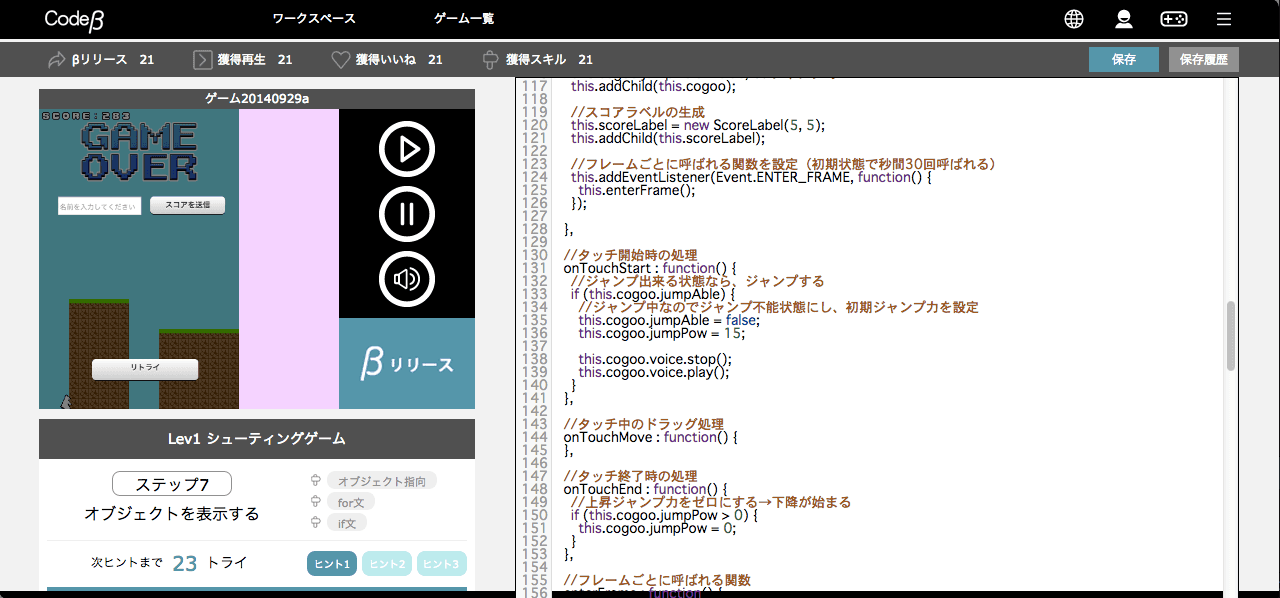Open the ワークスペース menu
The image size is (1280, 598).
point(314,19)
